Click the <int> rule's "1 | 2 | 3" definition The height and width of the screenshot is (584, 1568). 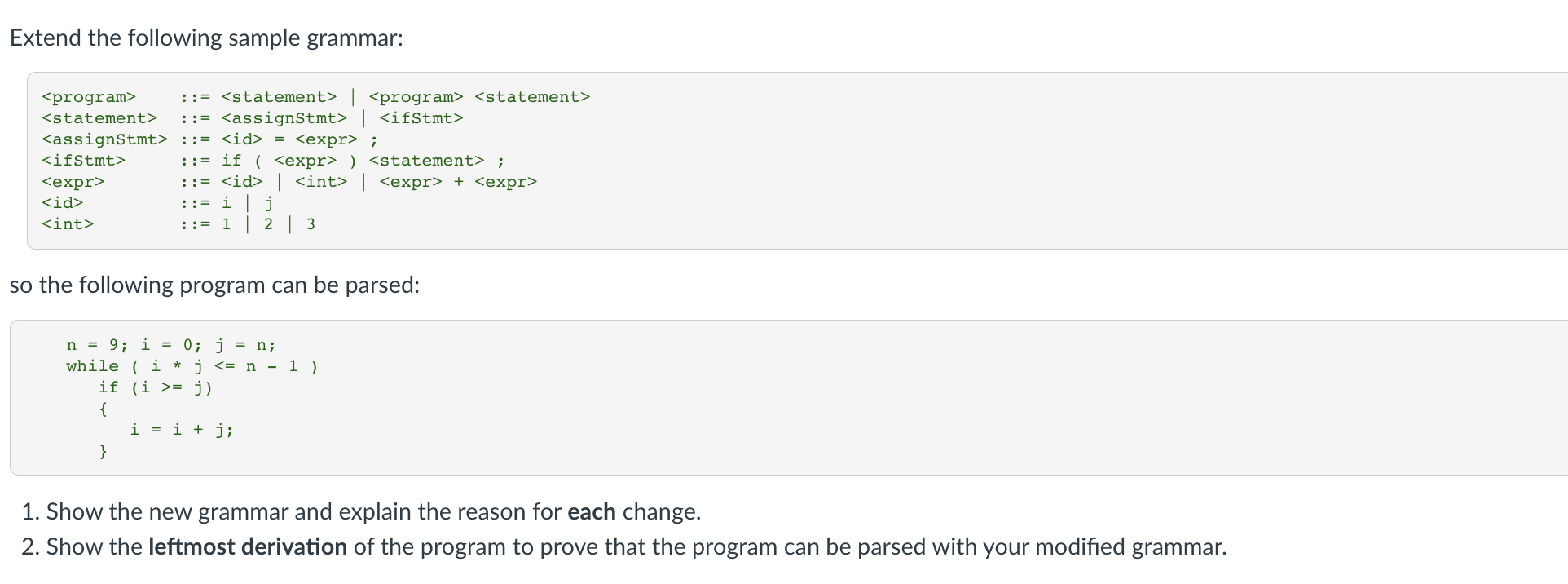268,224
